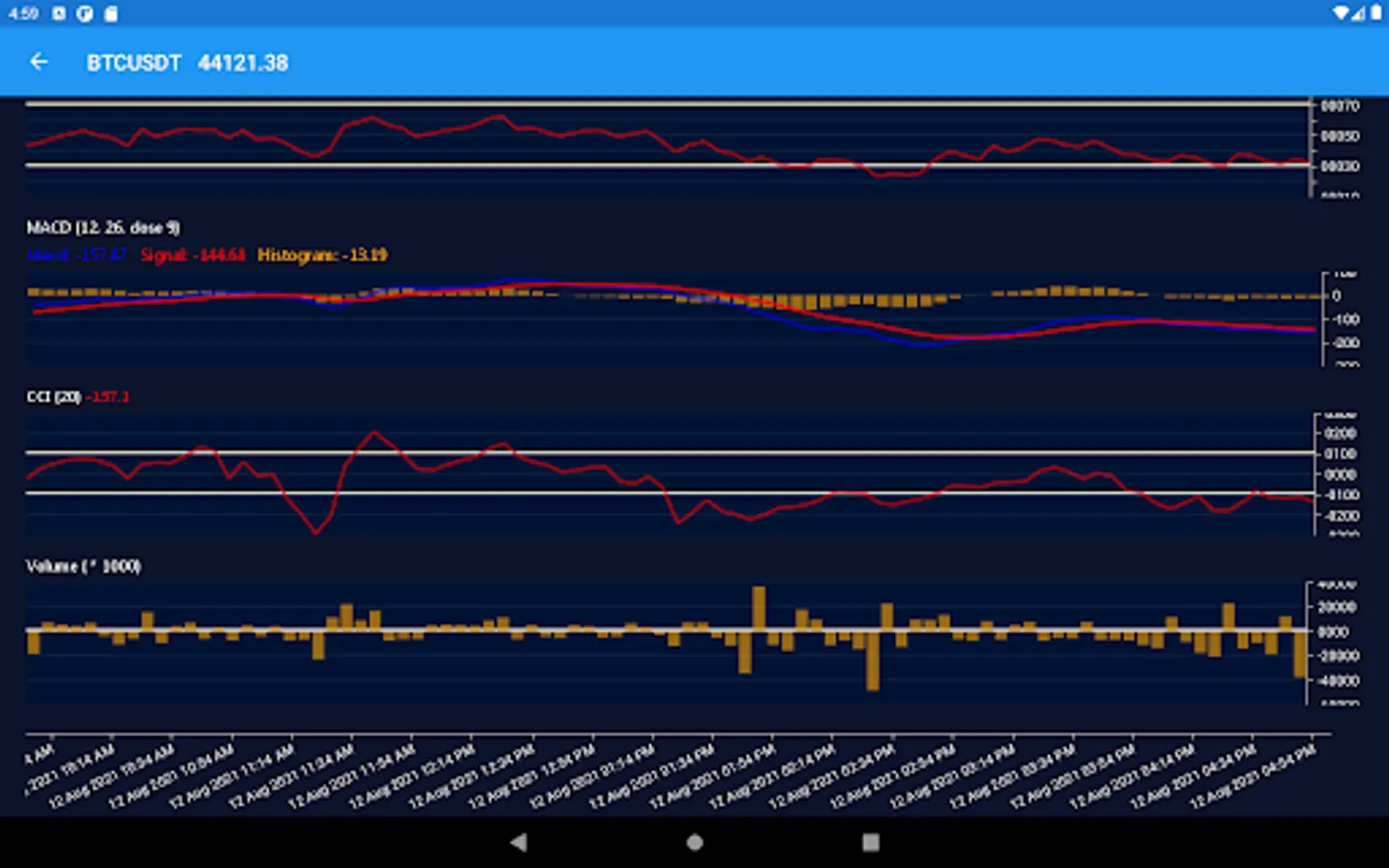Click the tallest positive volume bar

759,608
